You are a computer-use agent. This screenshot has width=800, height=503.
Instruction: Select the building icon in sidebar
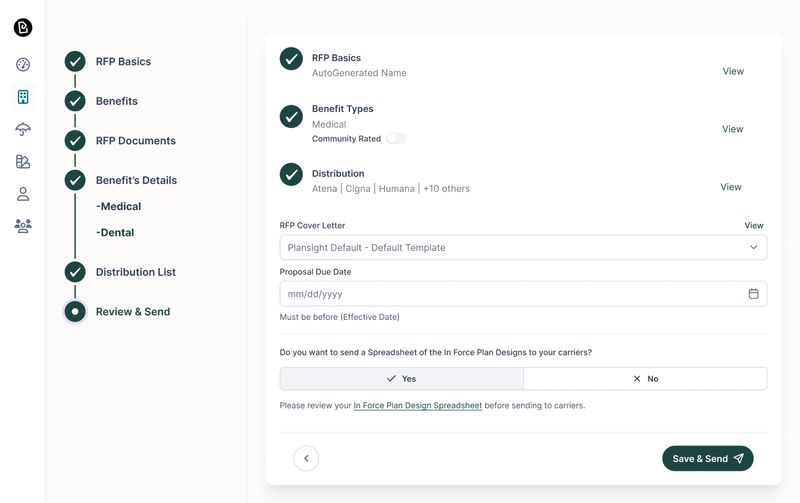23,97
